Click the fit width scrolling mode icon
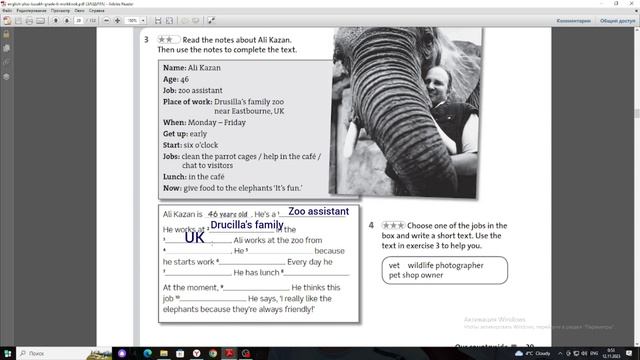Screen dimensions: 640x360 pos(158,20)
